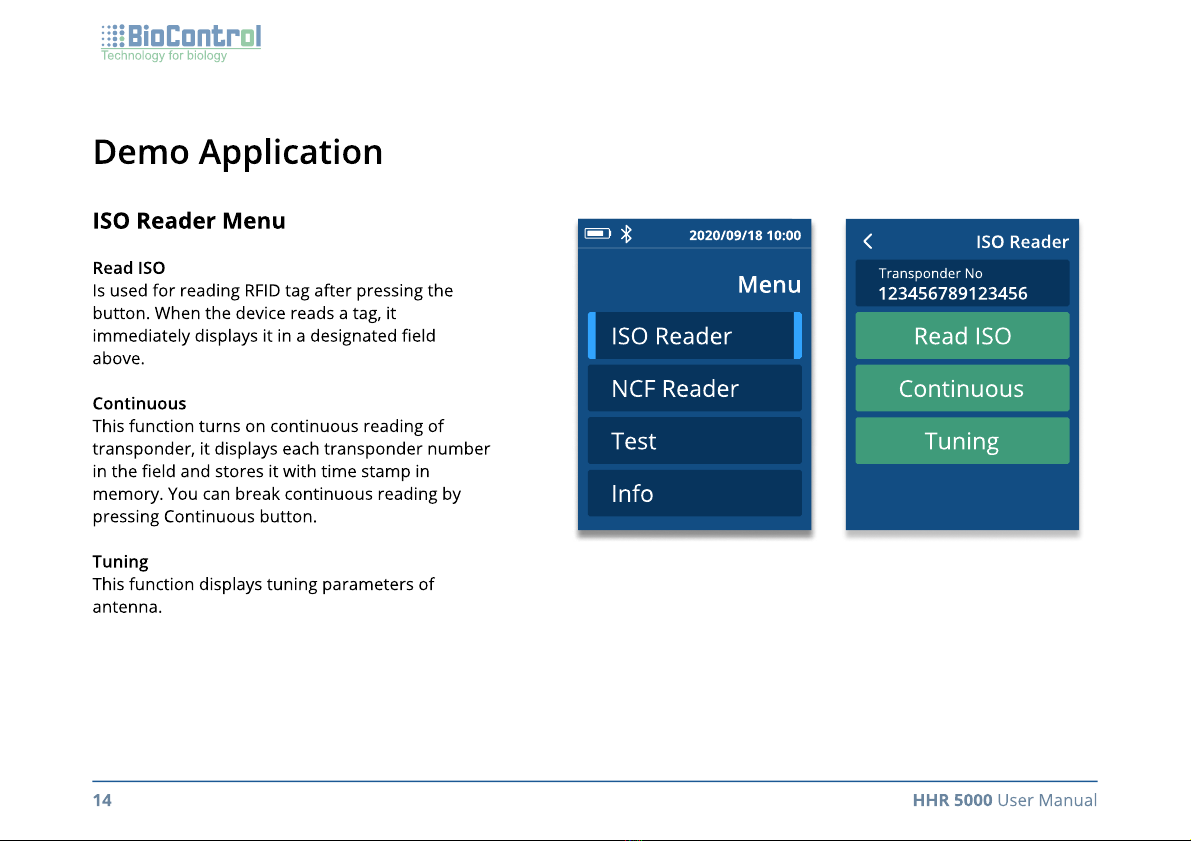Click transponder number 123456789123456
This screenshot has height=841, width=1191.
952,293
